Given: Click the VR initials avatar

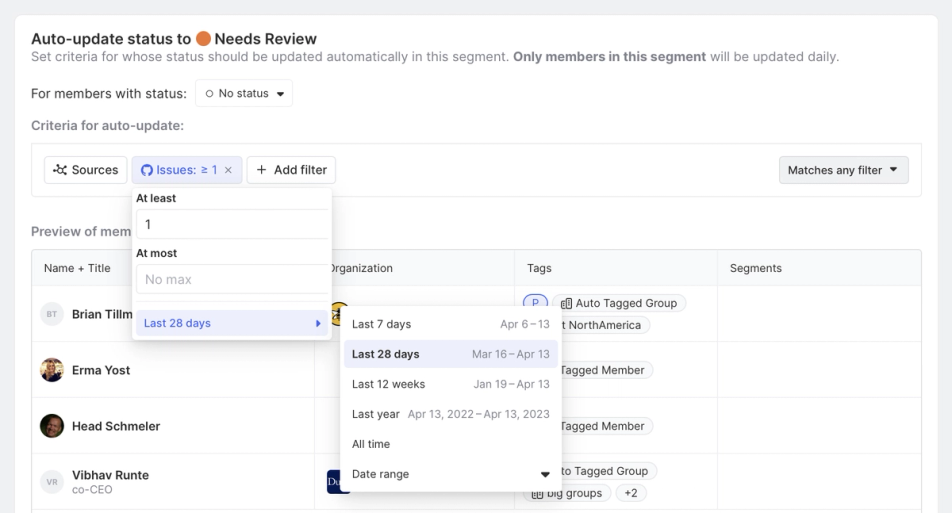Looking at the screenshot, I should click(x=52, y=481).
